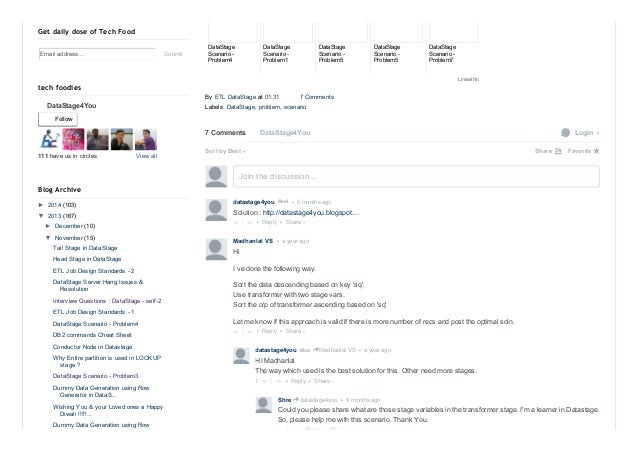The height and width of the screenshot is (452, 638).
Task: Follow DataStage4You on Google+
Action: point(58,119)
